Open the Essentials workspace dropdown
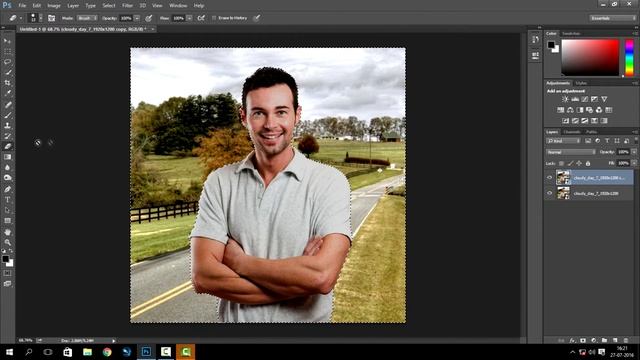 (x=613, y=18)
